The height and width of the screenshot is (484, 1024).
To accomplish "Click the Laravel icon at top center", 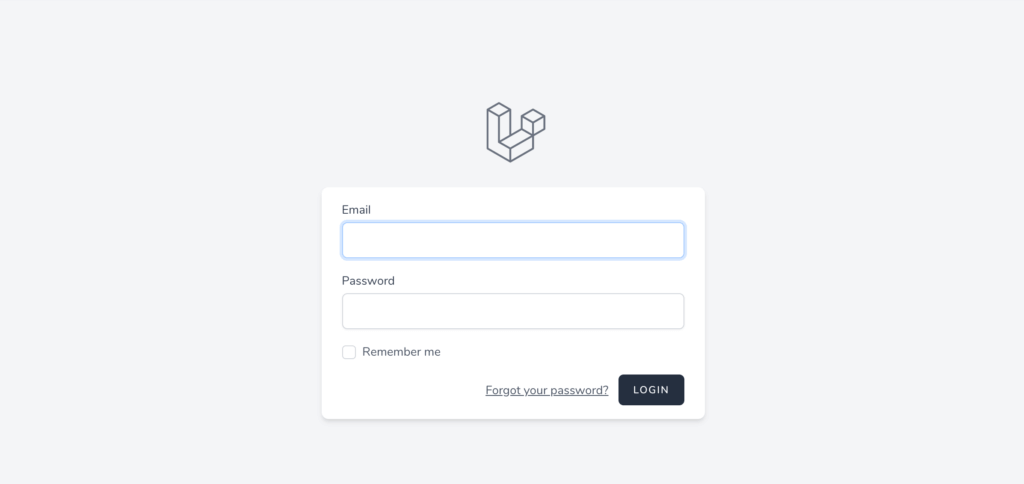I will coord(515,132).
